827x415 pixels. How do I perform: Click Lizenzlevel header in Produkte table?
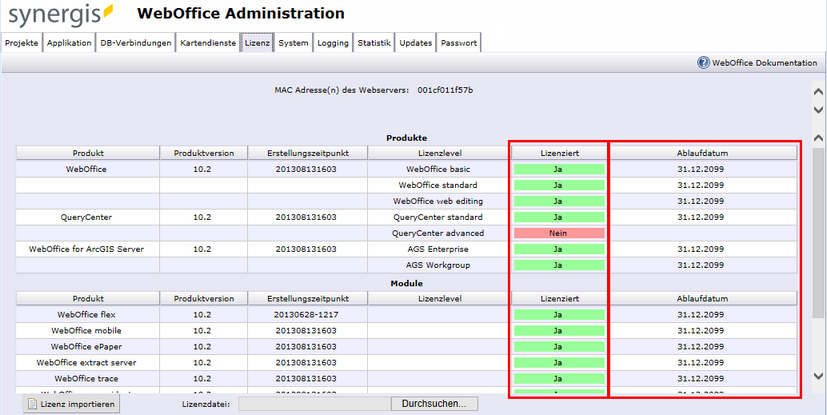439,153
